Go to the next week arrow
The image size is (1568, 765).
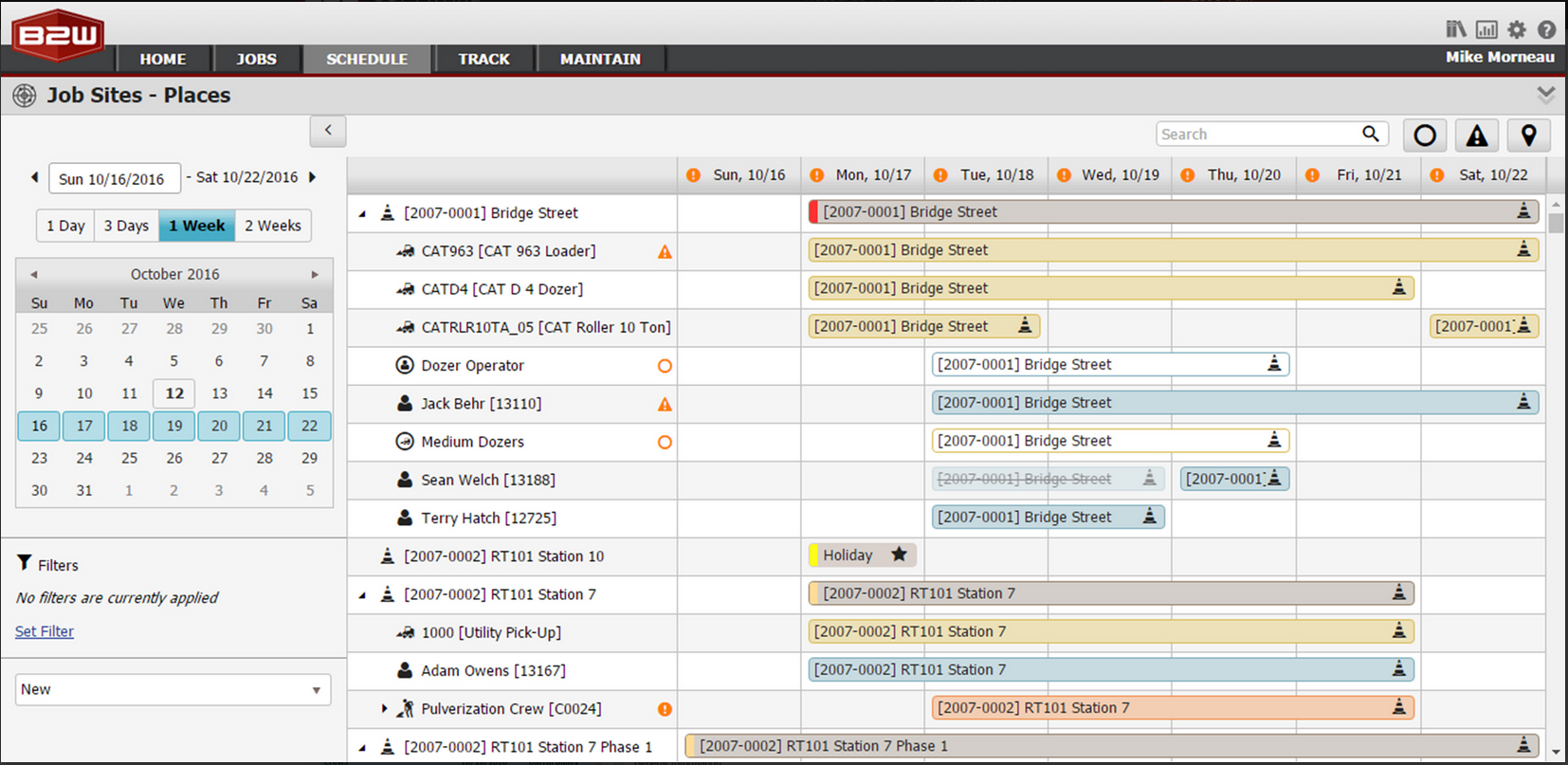(x=312, y=177)
